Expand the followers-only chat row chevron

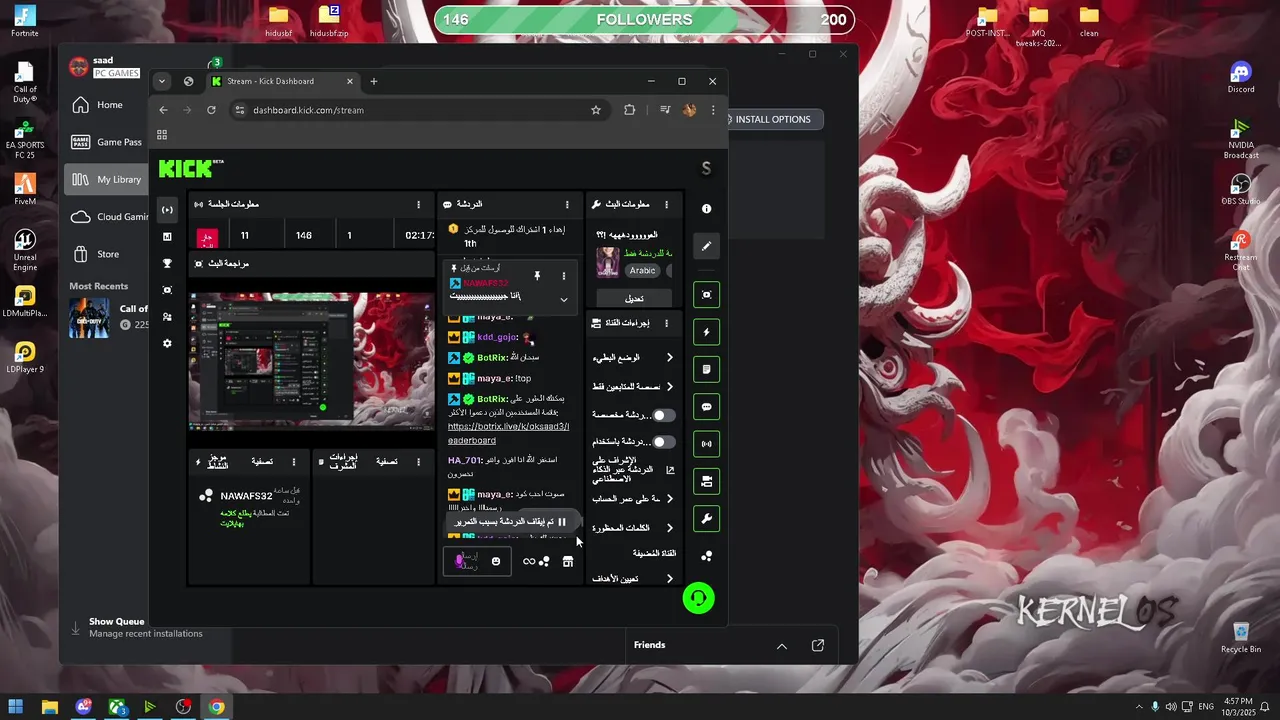click(x=670, y=387)
